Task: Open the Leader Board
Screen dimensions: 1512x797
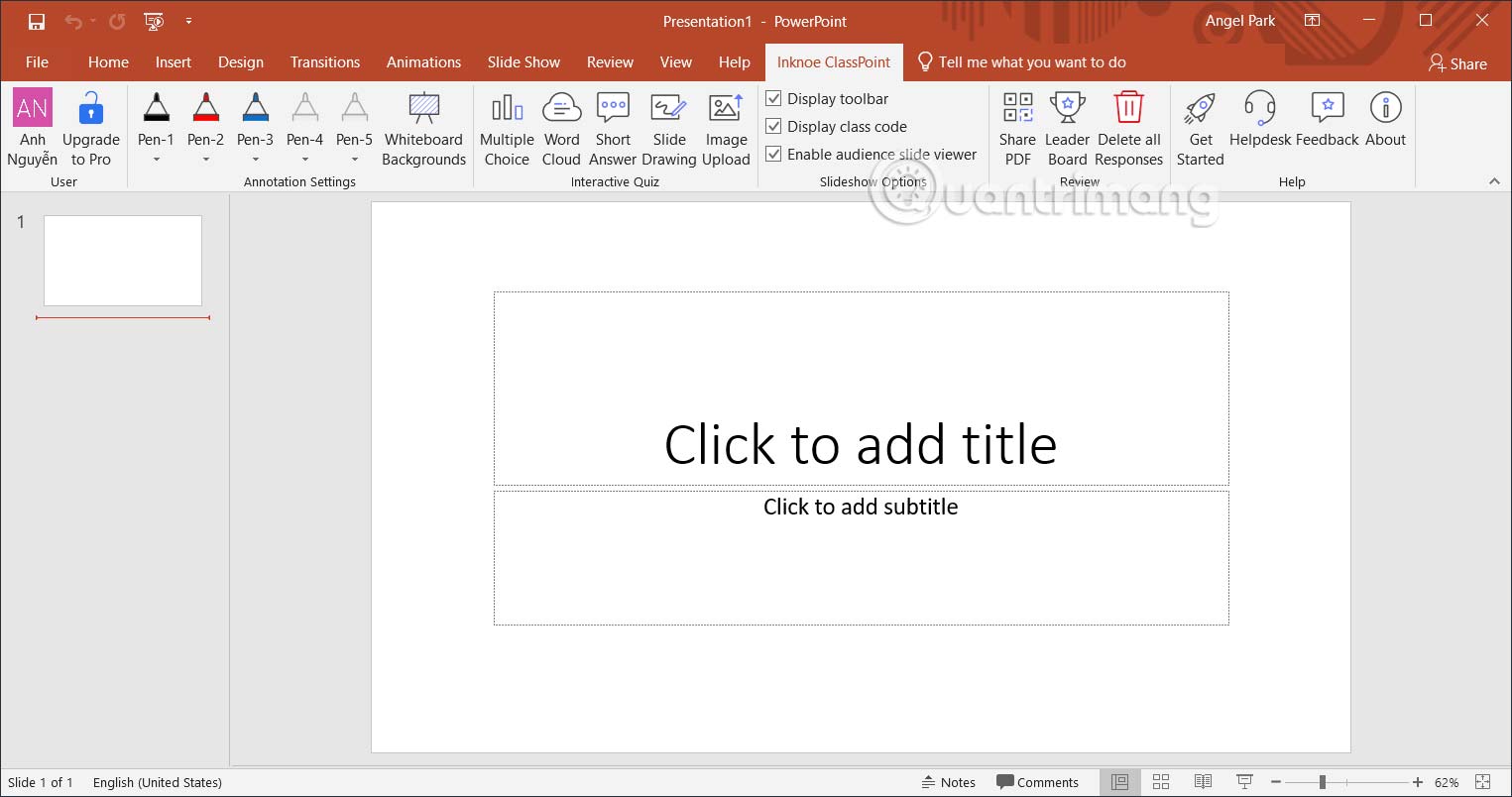Action: tap(1067, 130)
